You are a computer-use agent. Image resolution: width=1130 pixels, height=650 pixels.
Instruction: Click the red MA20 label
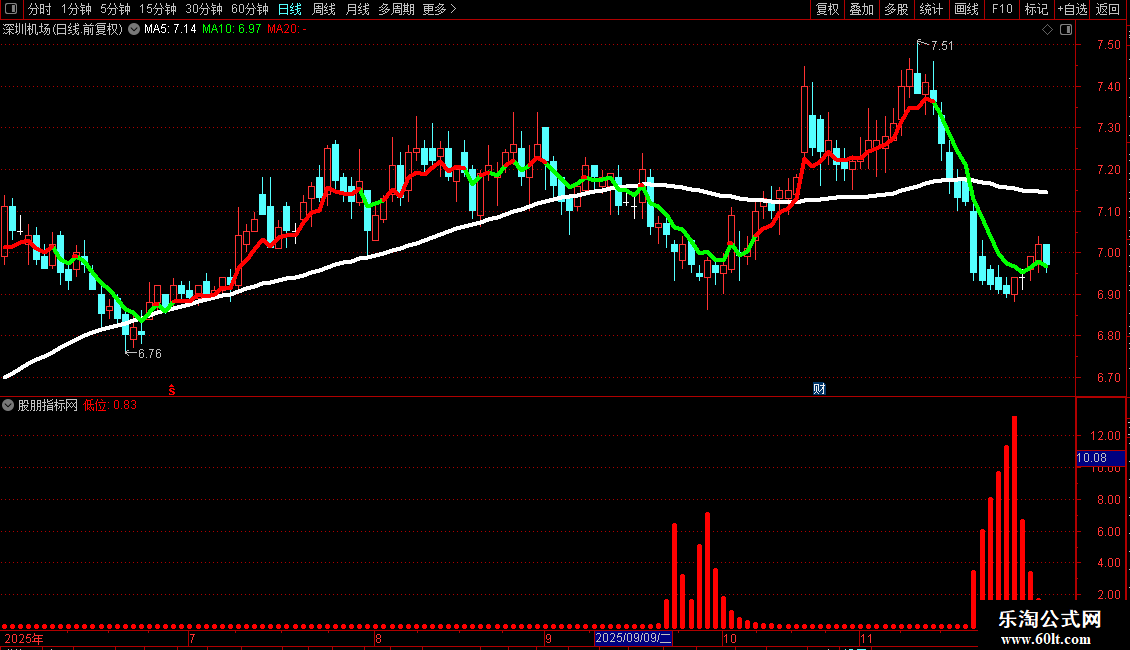point(287,30)
